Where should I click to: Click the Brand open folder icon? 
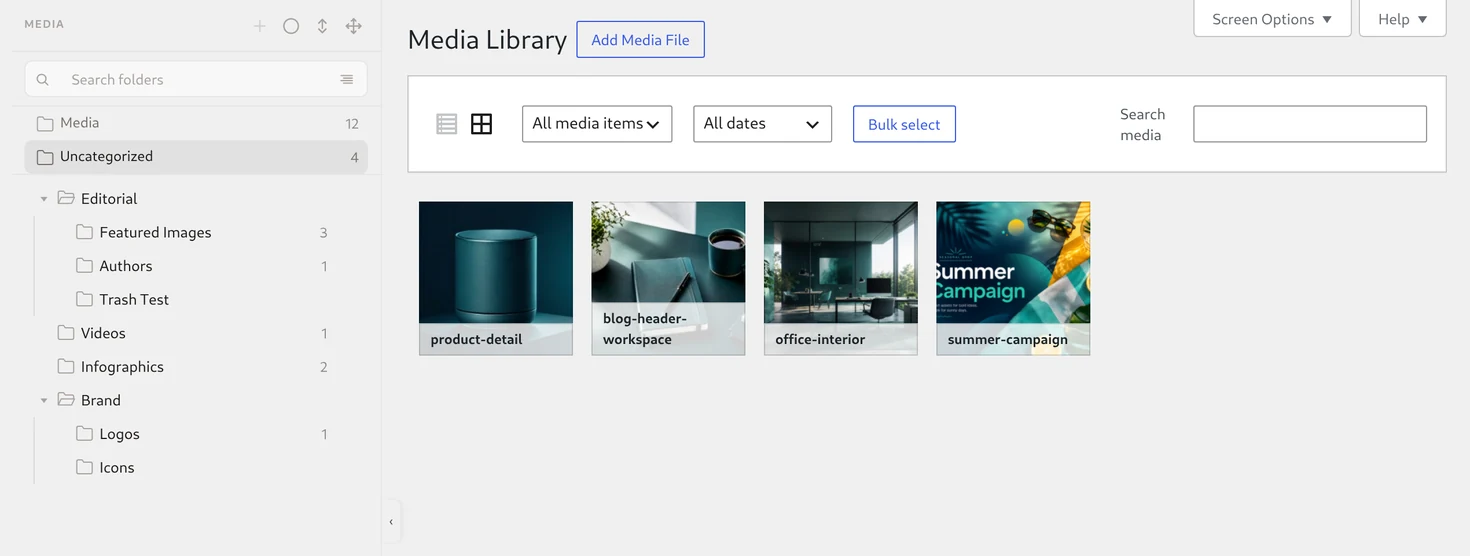pyautogui.click(x=66, y=399)
